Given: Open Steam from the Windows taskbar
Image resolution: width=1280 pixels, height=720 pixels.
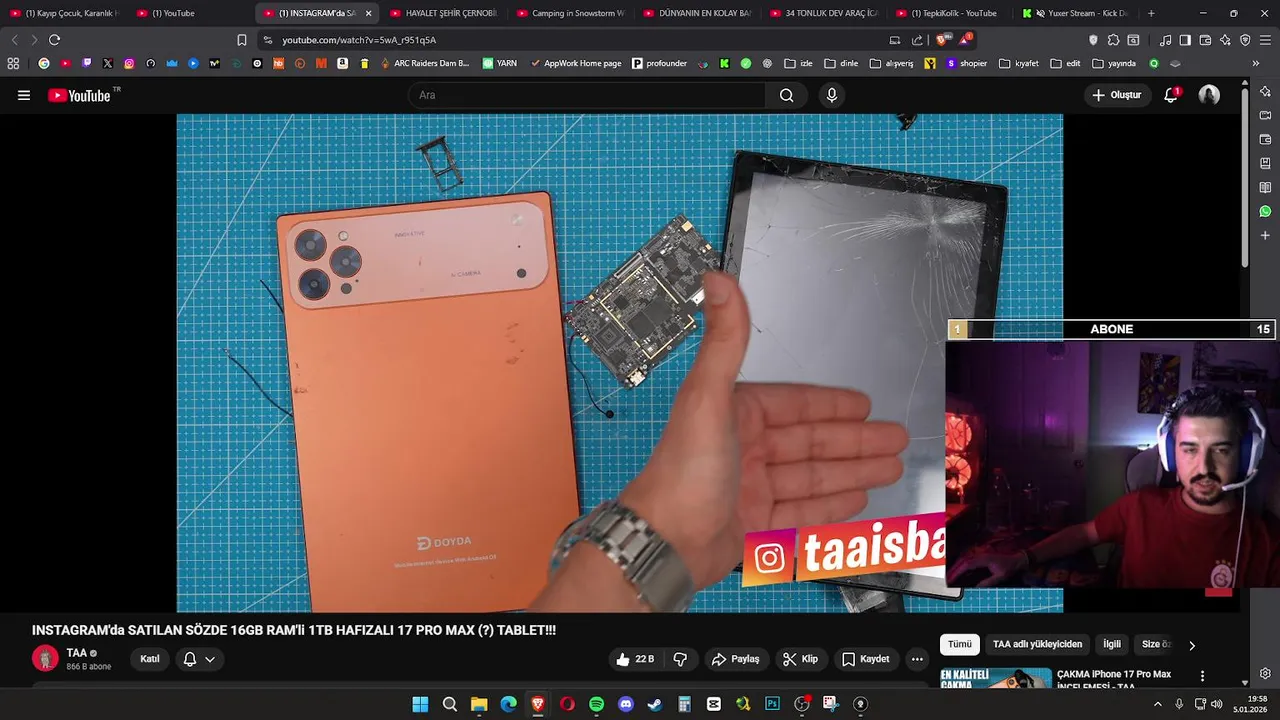Looking at the screenshot, I should tap(655, 704).
